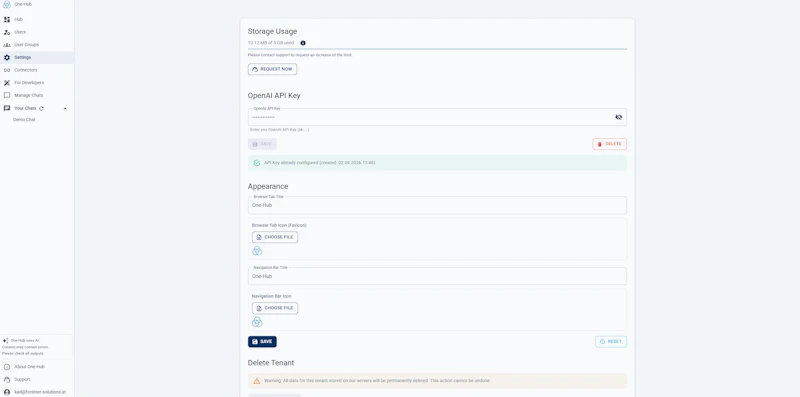Collapse the Your Chats list arrow

coord(65,109)
